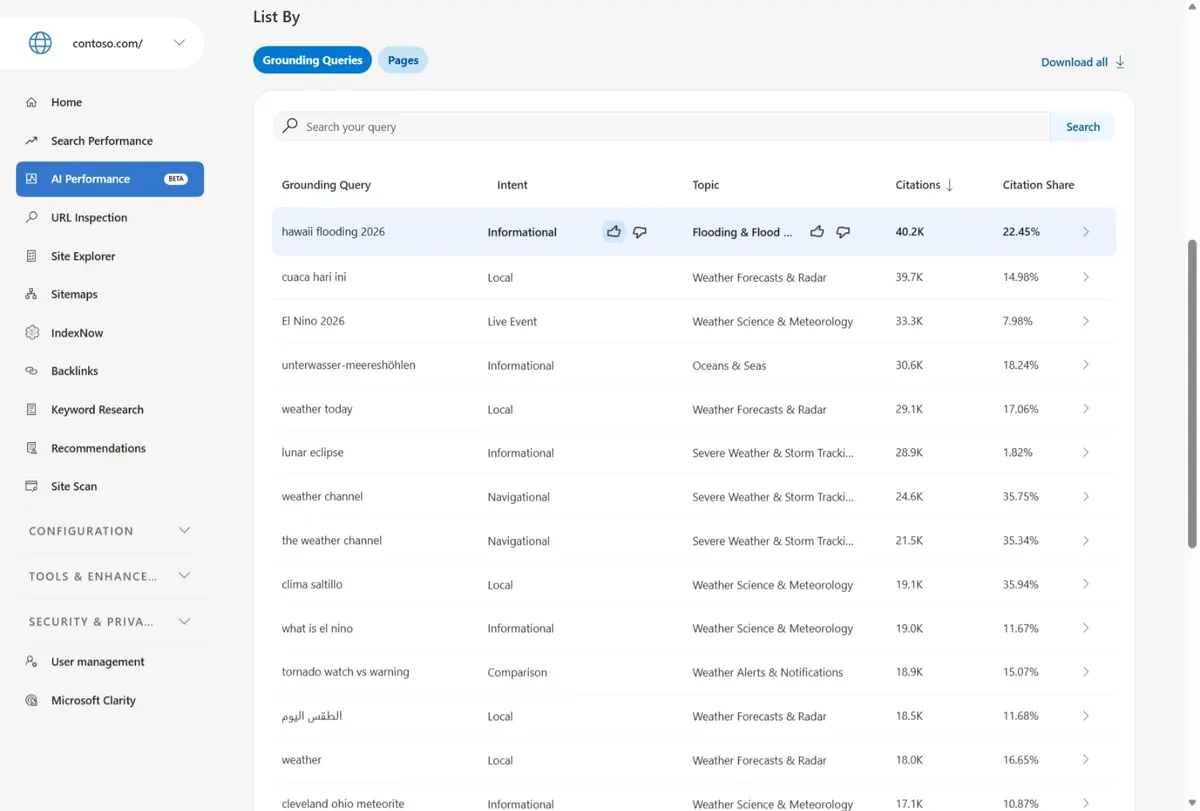Click the AI Performance sidebar icon

pyautogui.click(x=31, y=179)
